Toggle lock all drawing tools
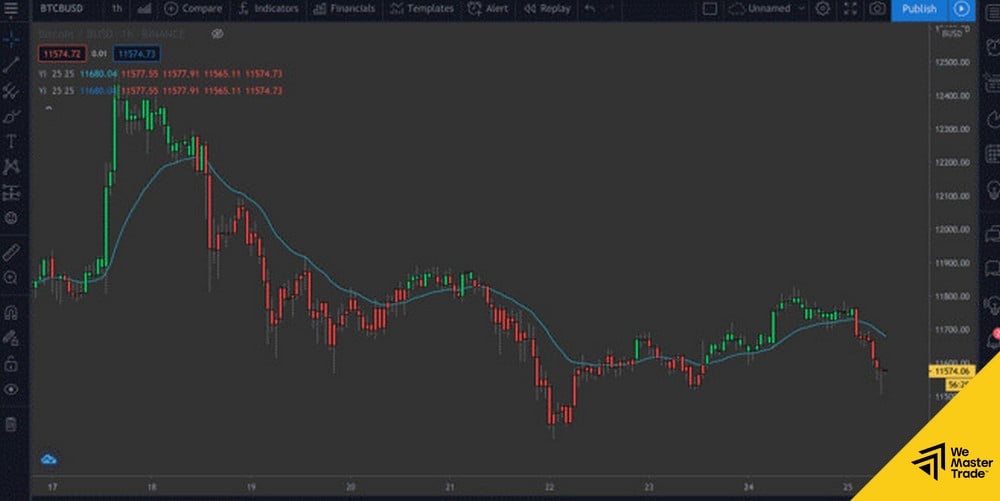The height and width of the screenshot is (501, 1000). [x=11, y=363]
